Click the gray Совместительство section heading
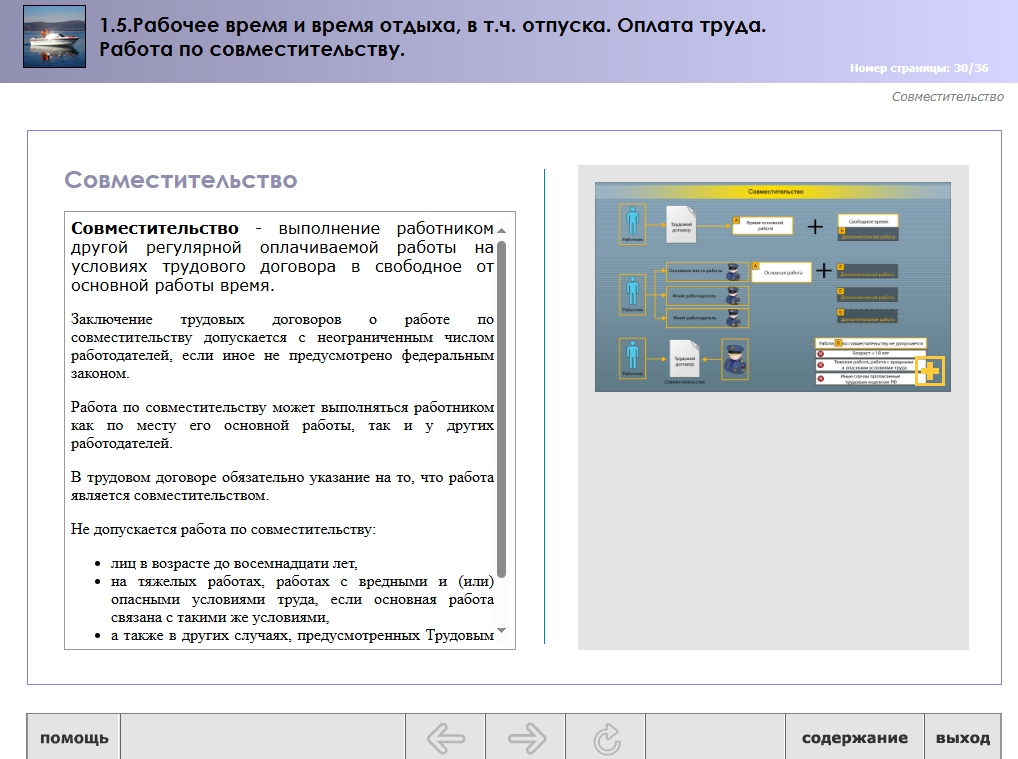Screen dimensions: 1018x759 [180, 180]
